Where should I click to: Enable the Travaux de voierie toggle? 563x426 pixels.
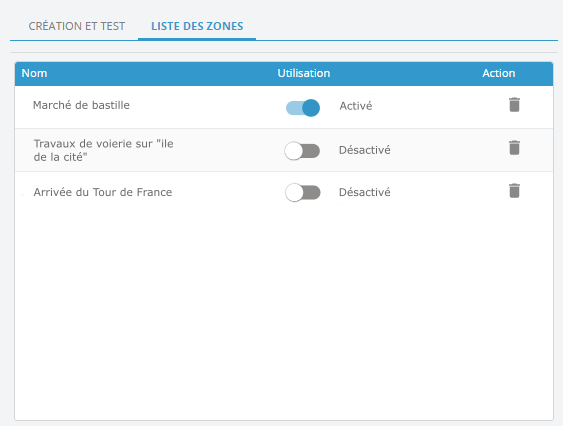302,151
